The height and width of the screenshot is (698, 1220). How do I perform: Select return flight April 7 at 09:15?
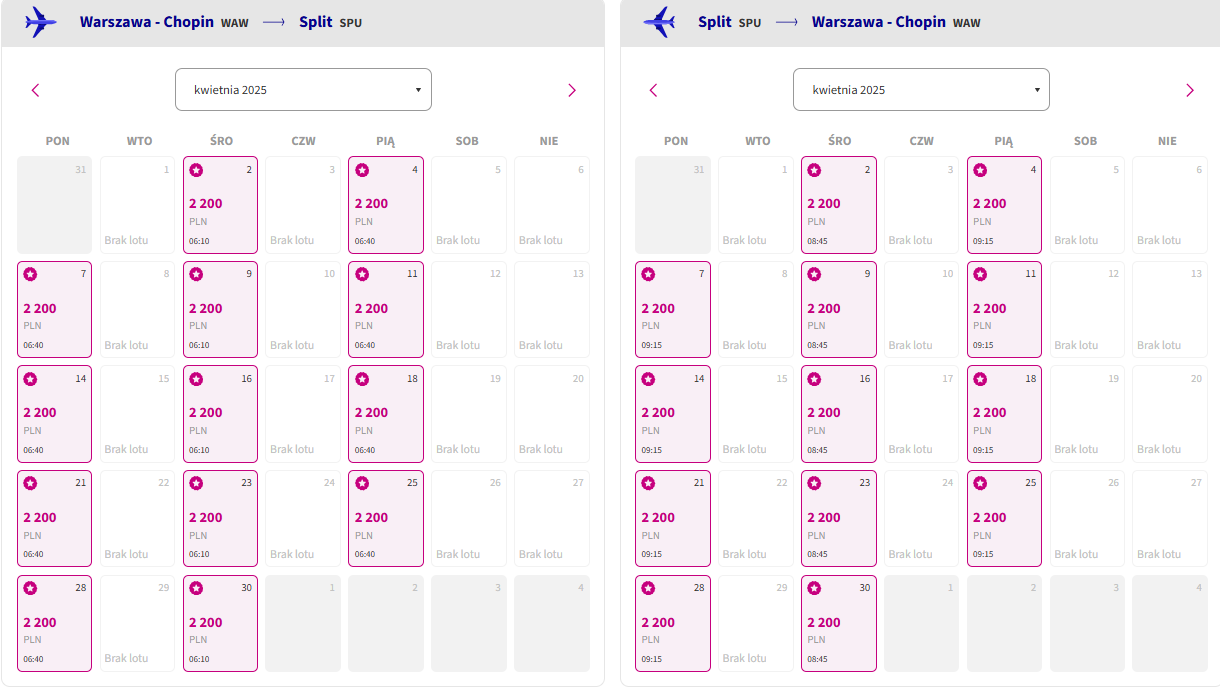[673, 309]
